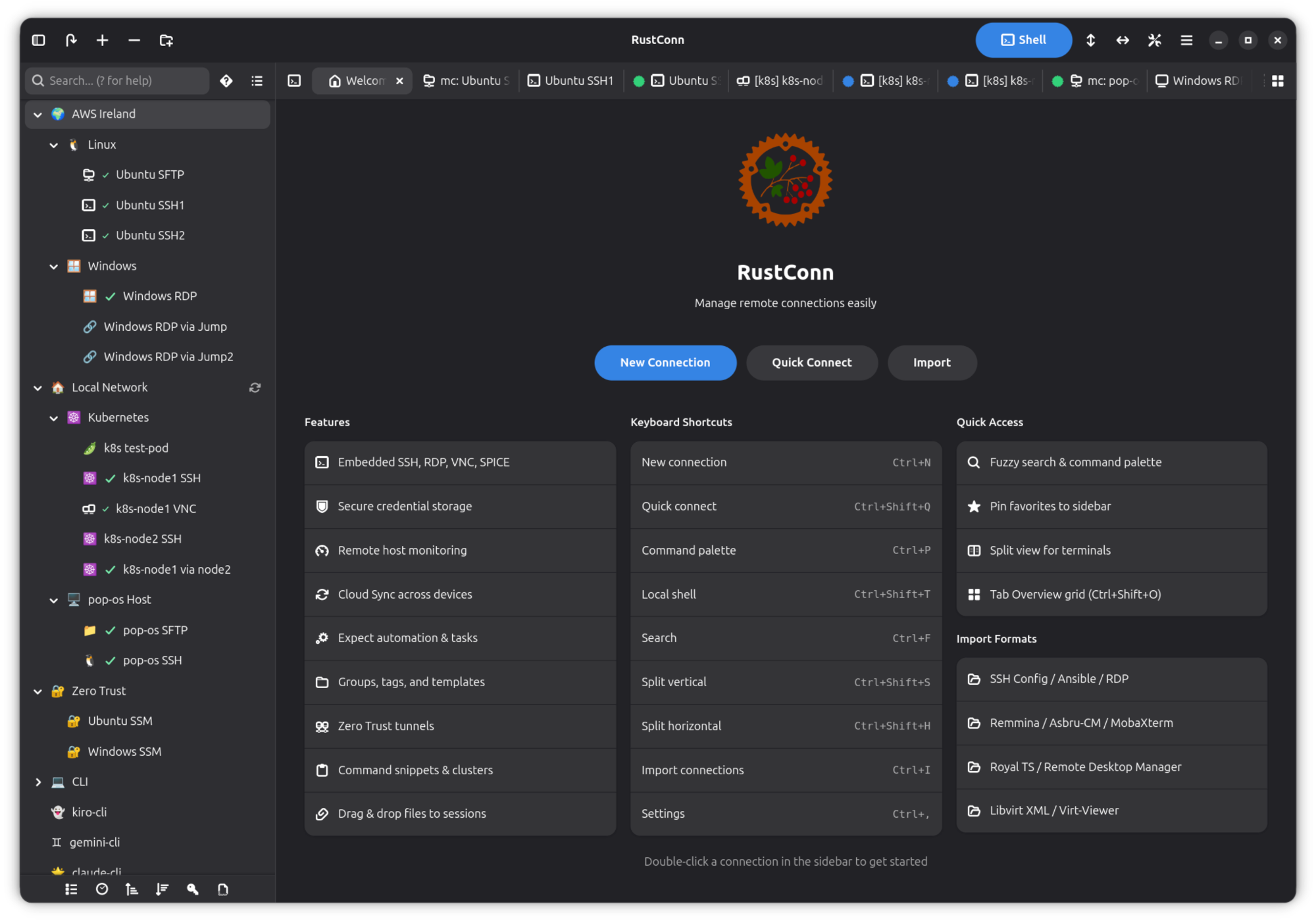Switch to the Windows RD tab

[x=1199, y=80]
